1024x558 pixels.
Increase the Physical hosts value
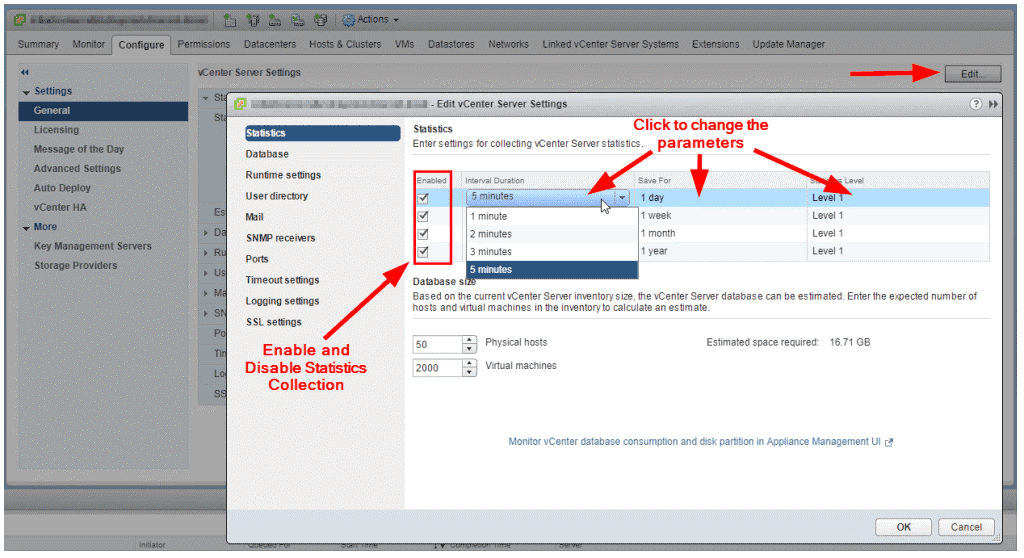point(469,340)
